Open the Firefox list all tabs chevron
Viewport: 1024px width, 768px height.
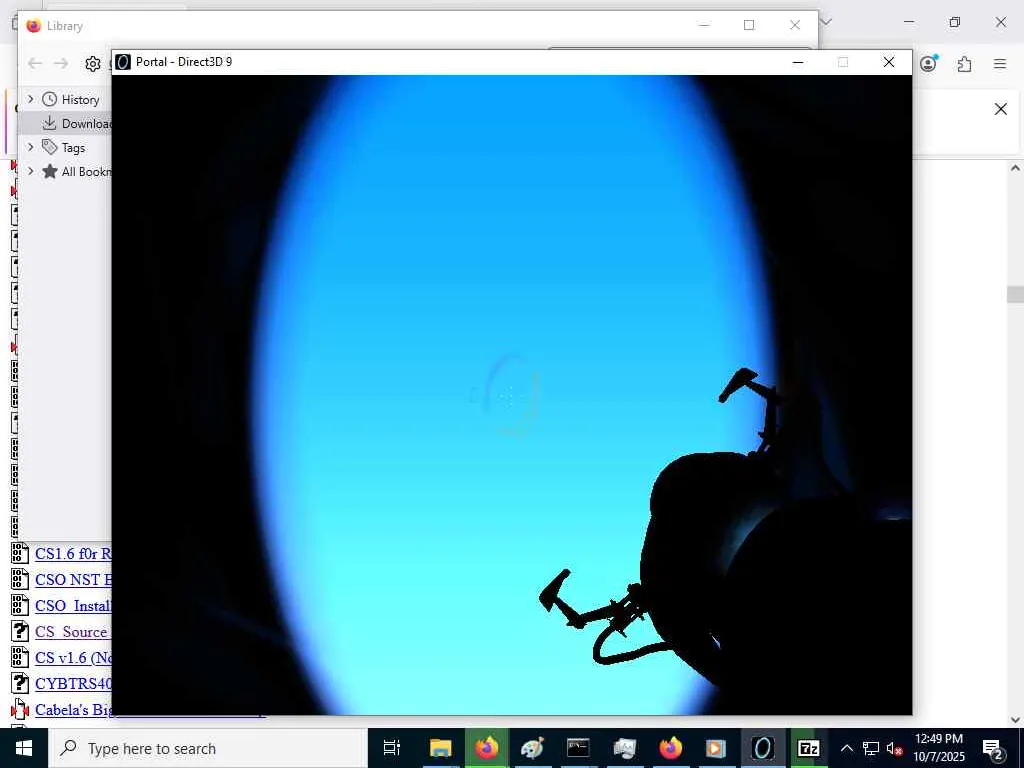pyautogui.click(x=825, y=22)
